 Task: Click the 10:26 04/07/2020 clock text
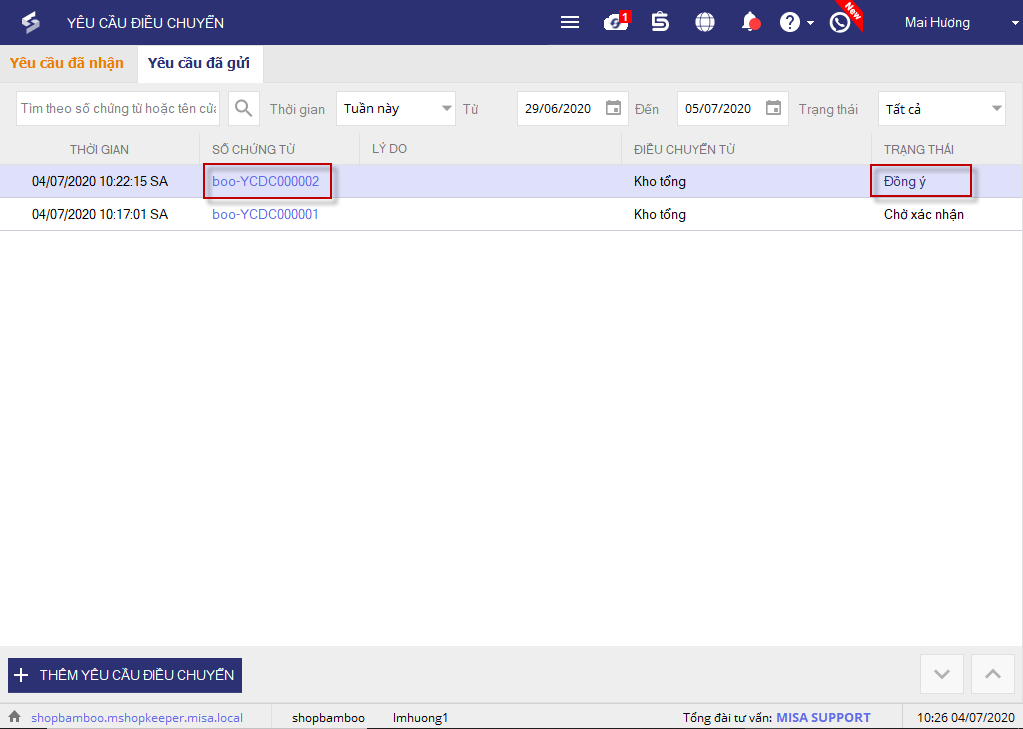(x=966, y=718)
